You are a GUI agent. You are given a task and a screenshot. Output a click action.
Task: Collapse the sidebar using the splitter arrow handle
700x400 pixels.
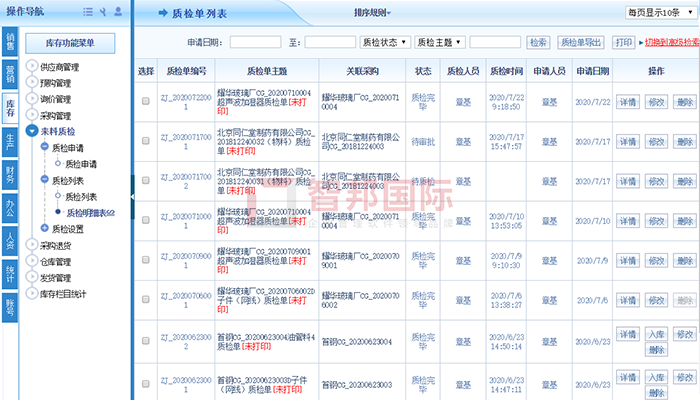point(132,197)
